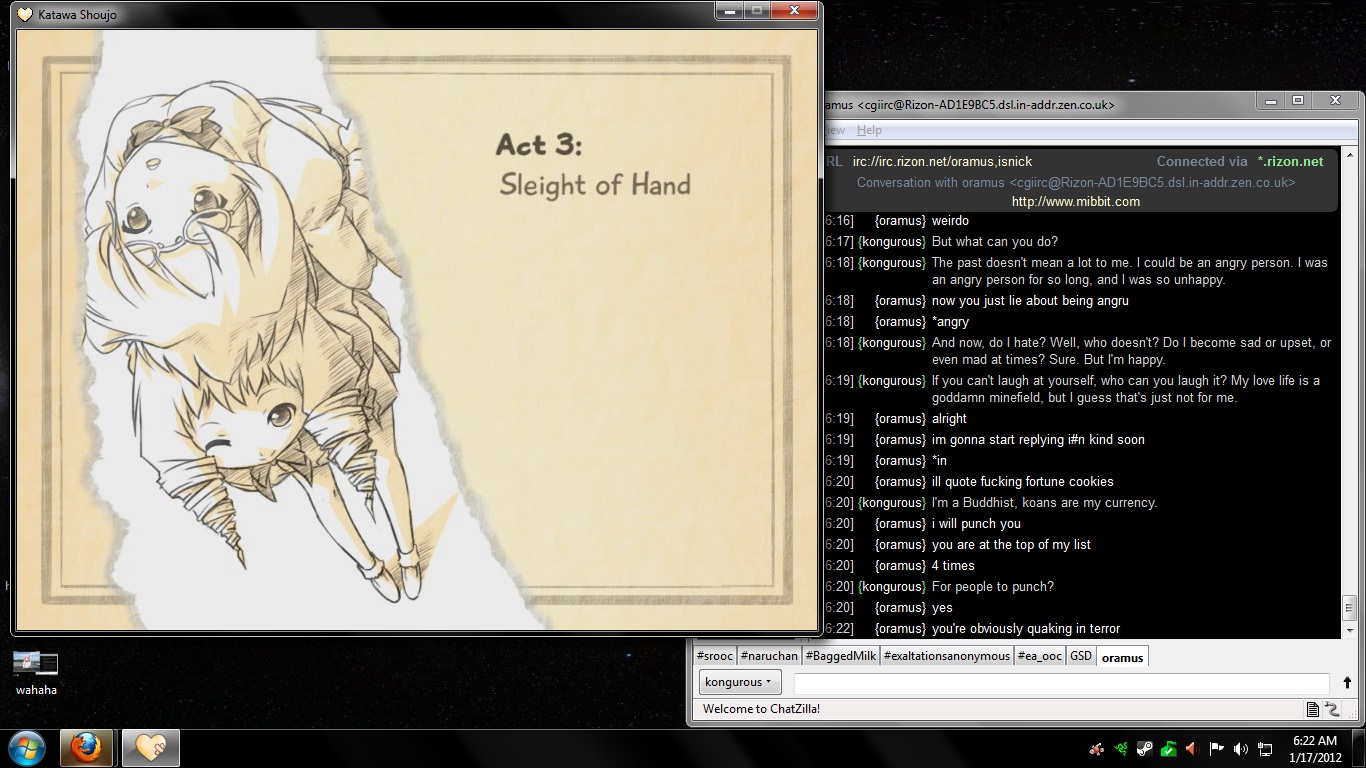Click the green Razer tray icon

coord(1121,749)
